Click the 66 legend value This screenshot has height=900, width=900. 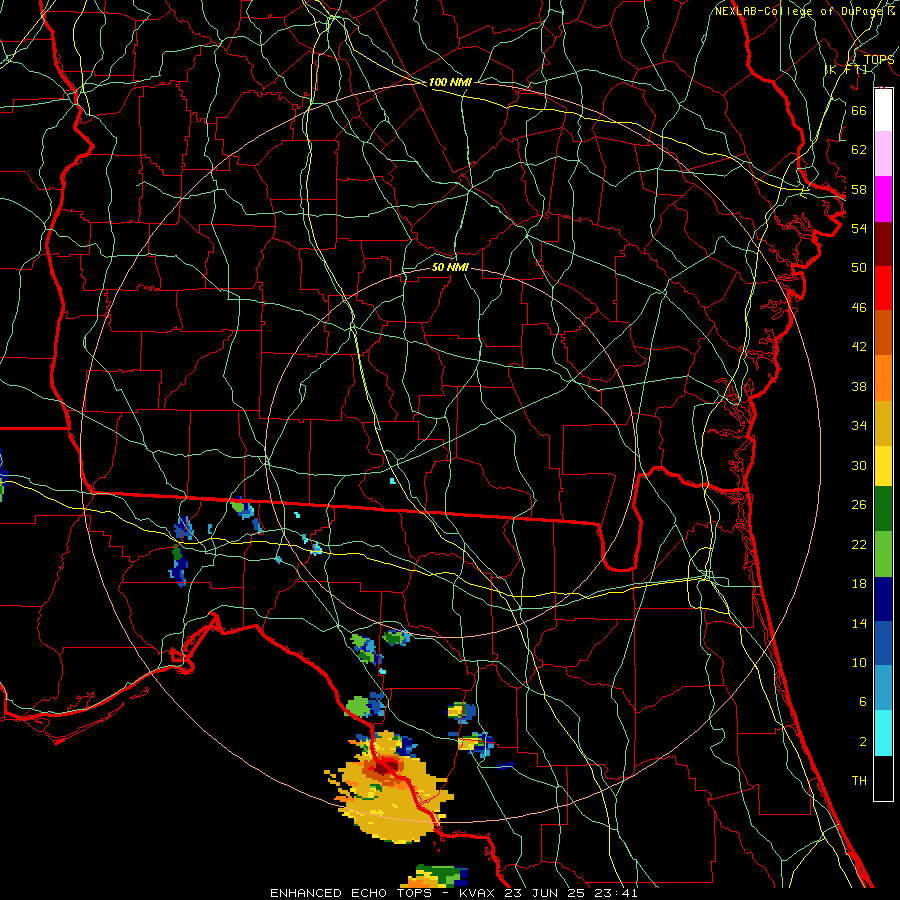(859, 111)
